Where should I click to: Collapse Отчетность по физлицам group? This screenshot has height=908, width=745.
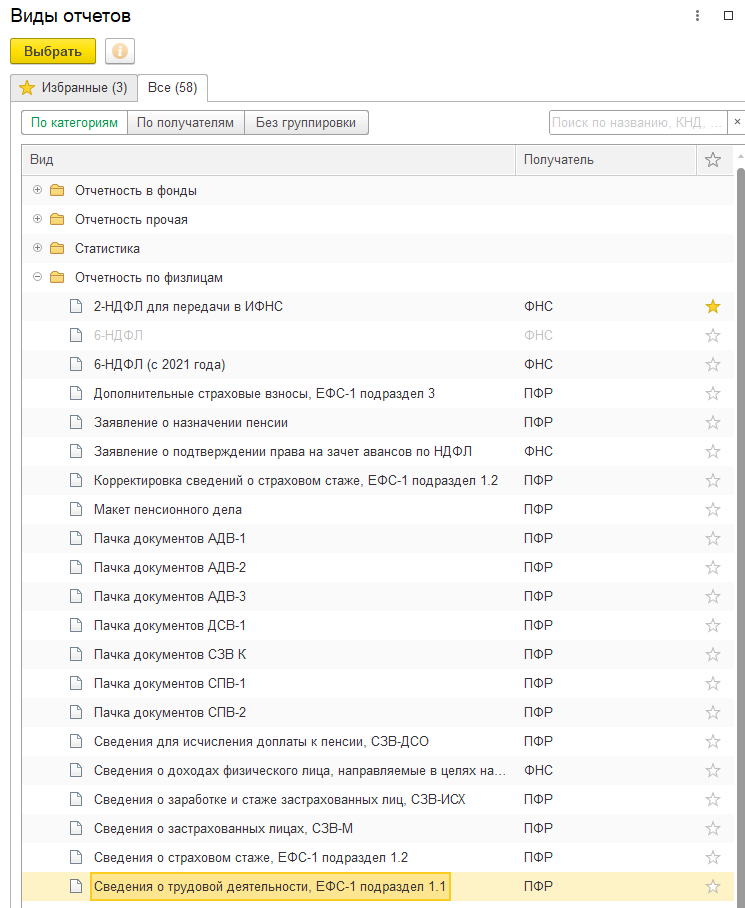point(38,277)
